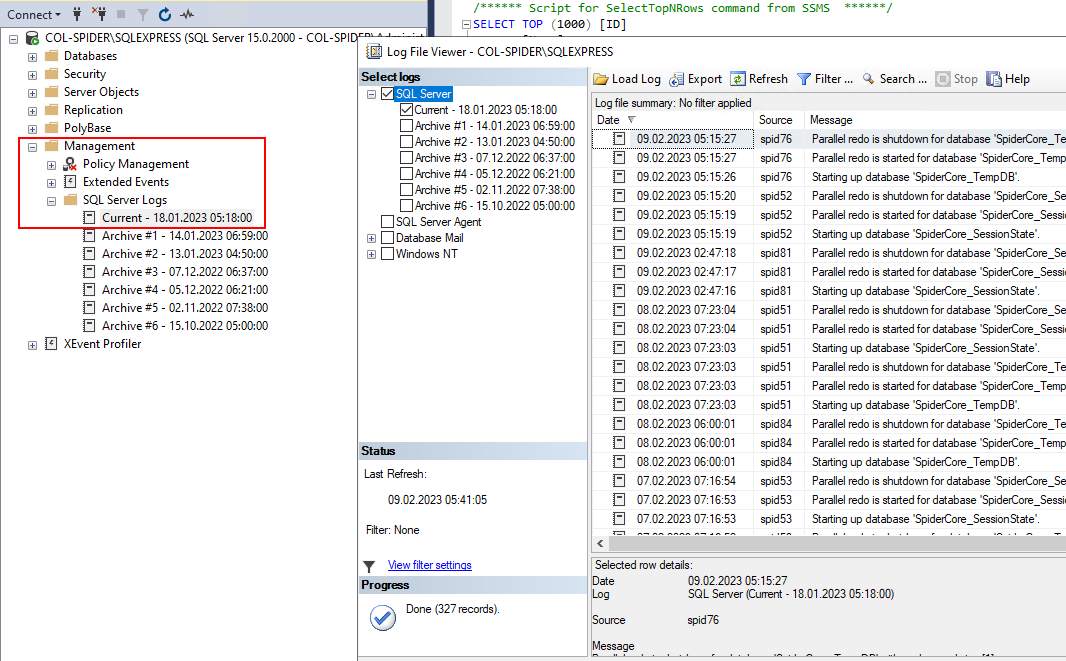Expand Windows NT in Select logs
The height and width of the screenshot is (661, 1066).
[371, 254]
